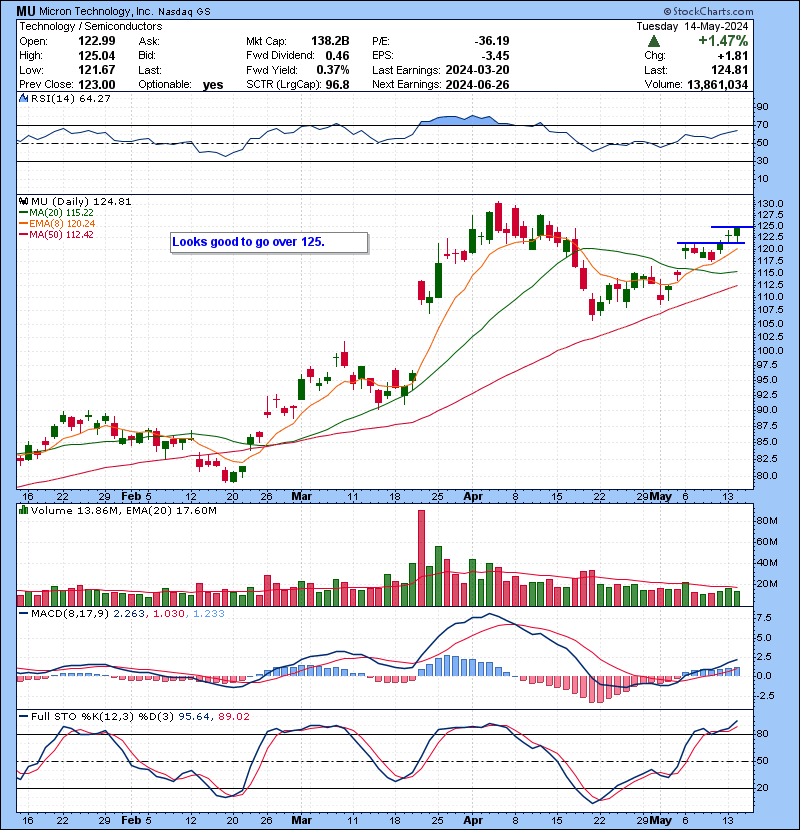This screenshot has width=800, height=830.
Task: Click the 130.0 price axis label
Action: click(770, 204)
